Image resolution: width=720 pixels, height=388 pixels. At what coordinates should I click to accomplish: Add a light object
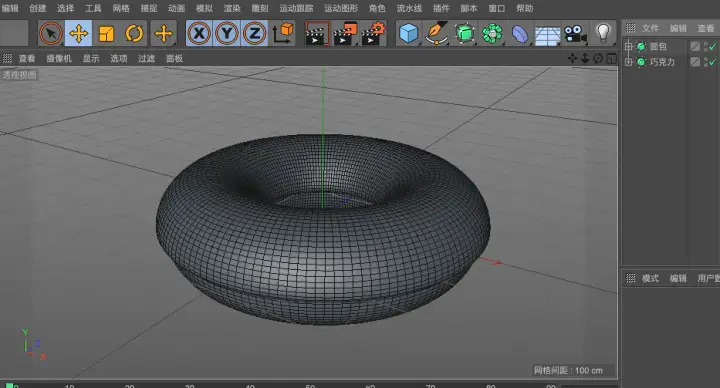pyautogui.click(x=603, y=33)
